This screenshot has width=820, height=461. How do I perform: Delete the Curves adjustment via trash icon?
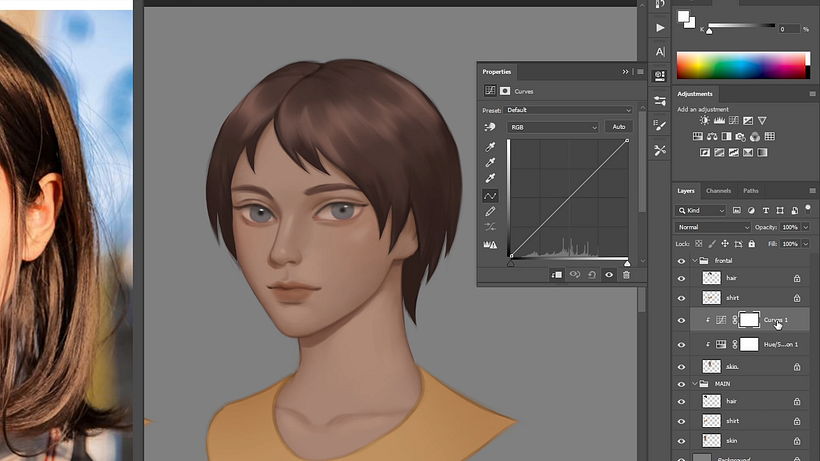point(626,275)
